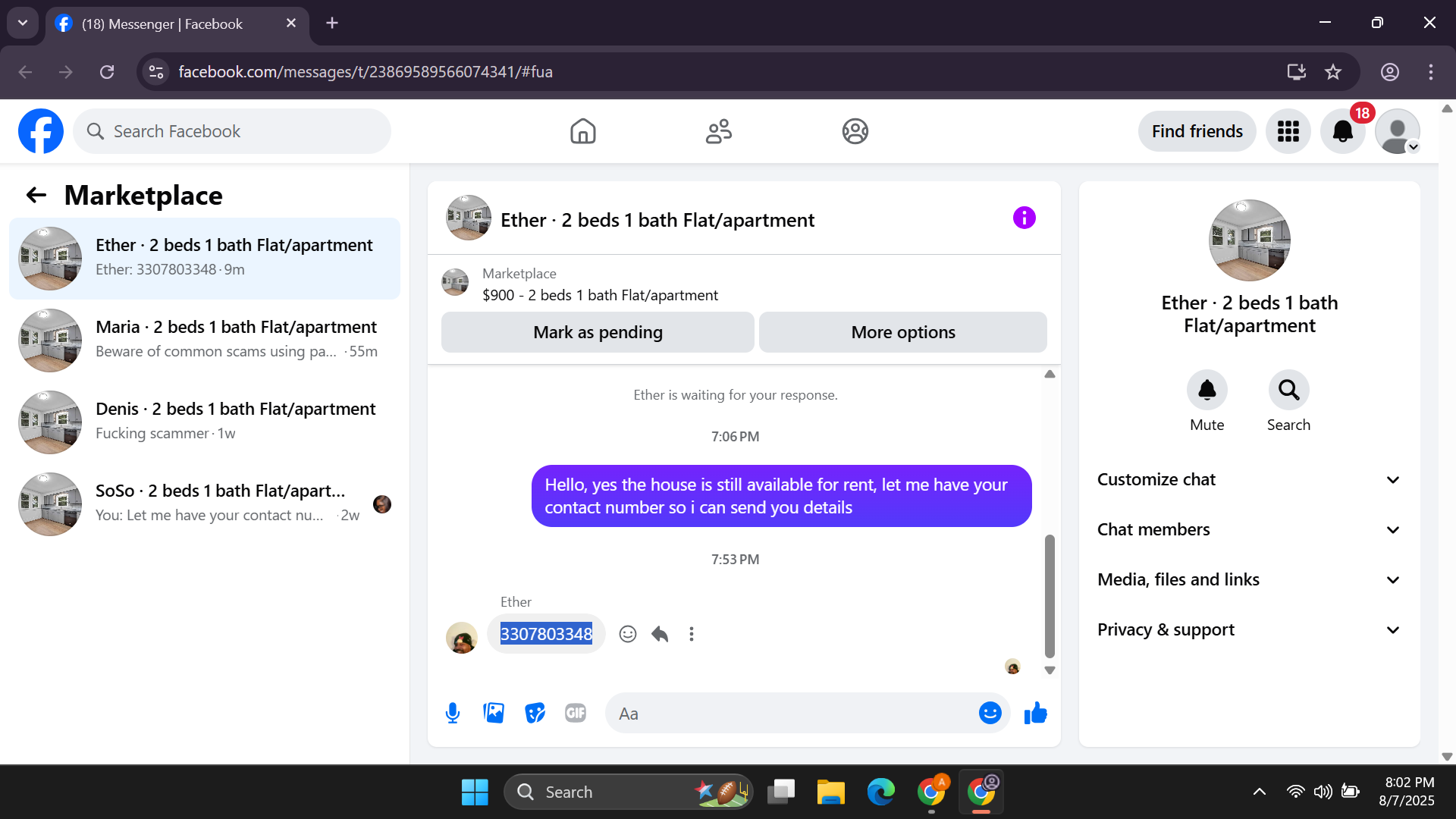Open the account profile avatar menu
1456x819 pixels.
1398,131
